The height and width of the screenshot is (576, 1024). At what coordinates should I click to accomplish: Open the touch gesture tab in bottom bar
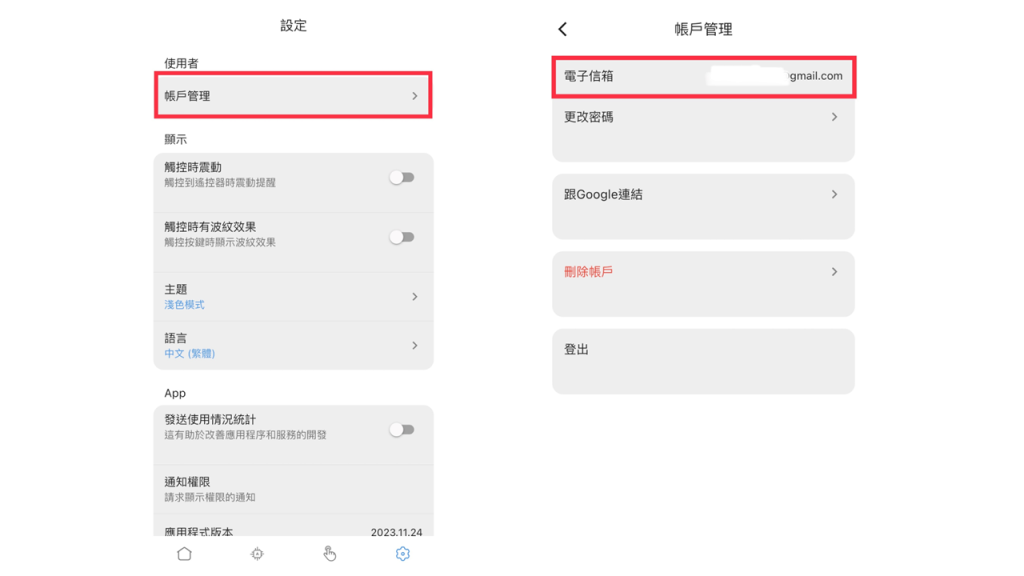330,554
